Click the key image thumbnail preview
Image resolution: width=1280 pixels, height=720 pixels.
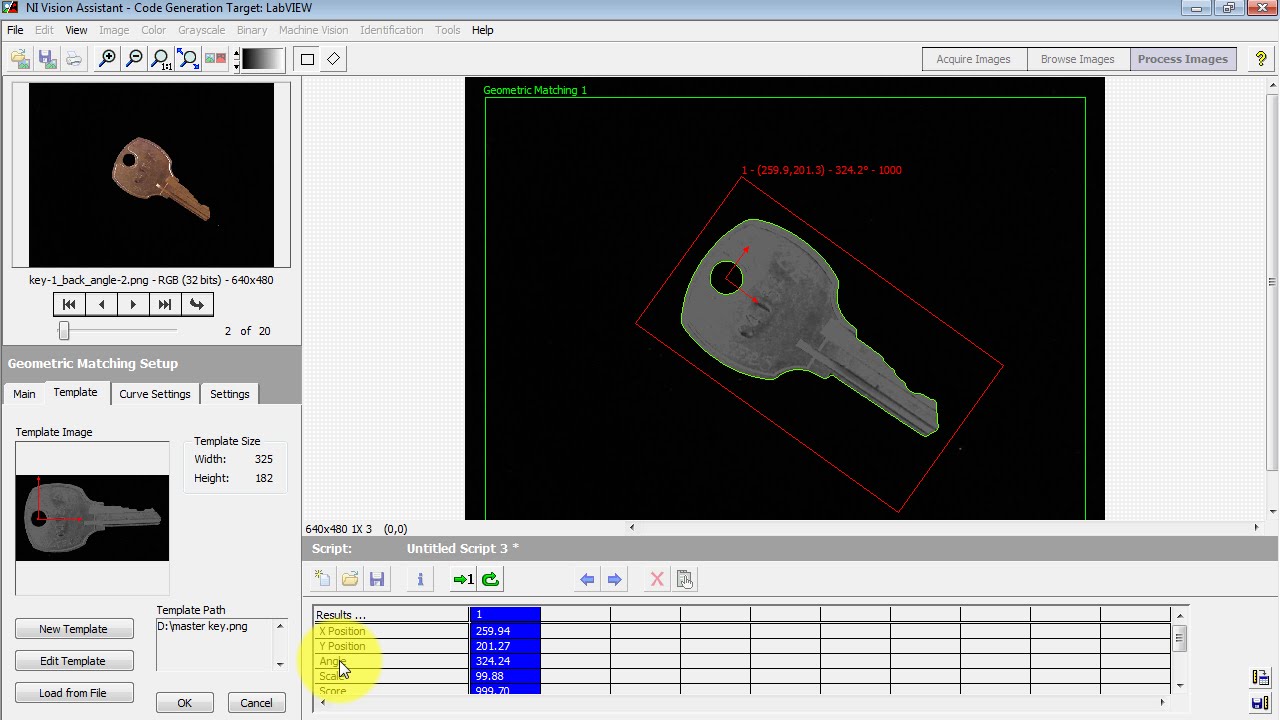(151, 175)
